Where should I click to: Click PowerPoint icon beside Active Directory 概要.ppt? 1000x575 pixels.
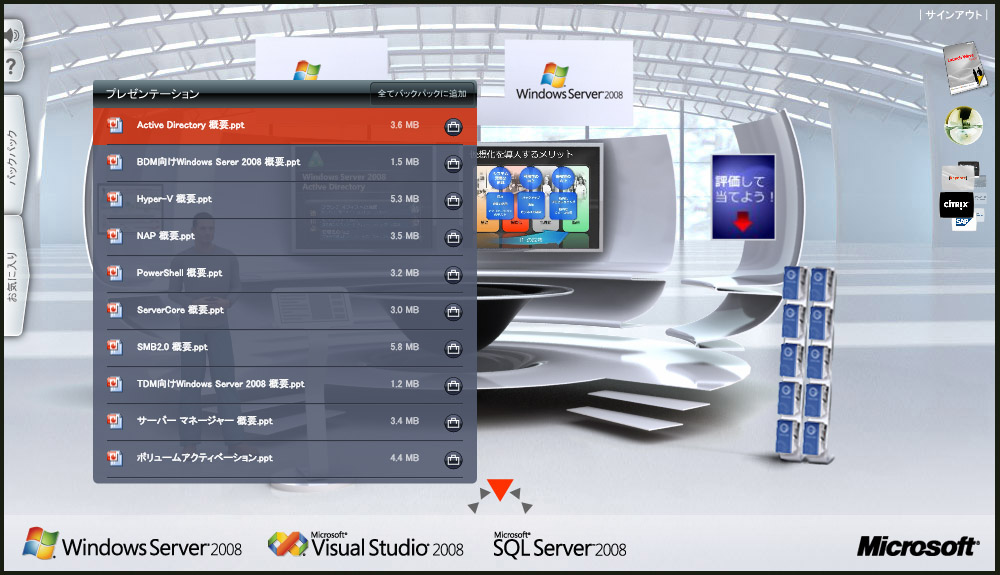[x=115, y=125]
